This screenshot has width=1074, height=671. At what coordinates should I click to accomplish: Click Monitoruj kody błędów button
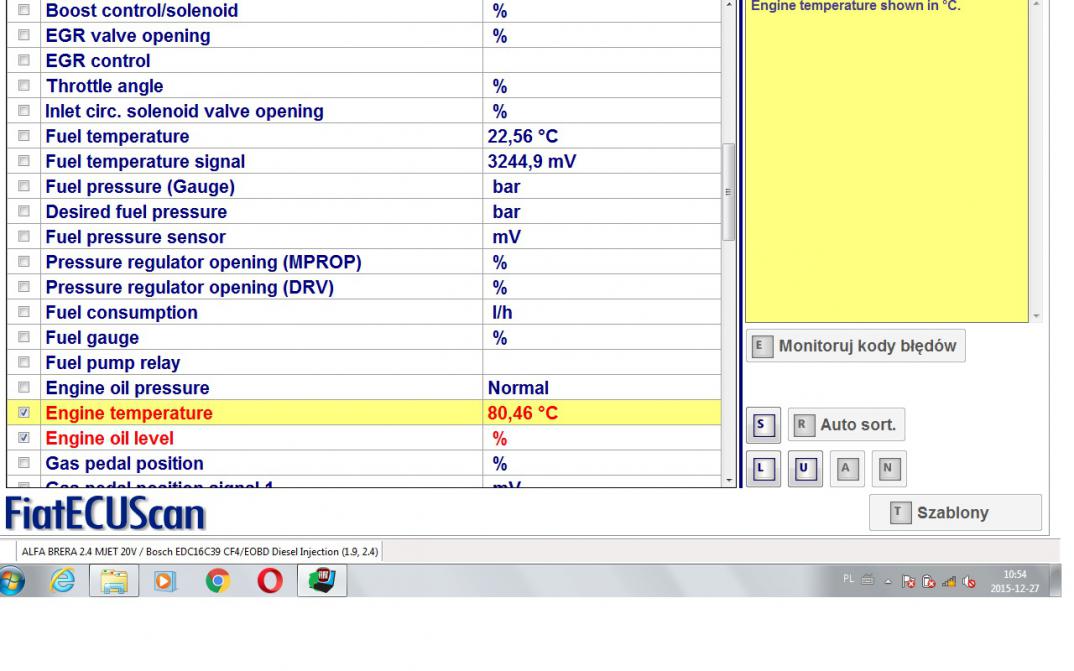pyautogui.click(x=856, y=346)
